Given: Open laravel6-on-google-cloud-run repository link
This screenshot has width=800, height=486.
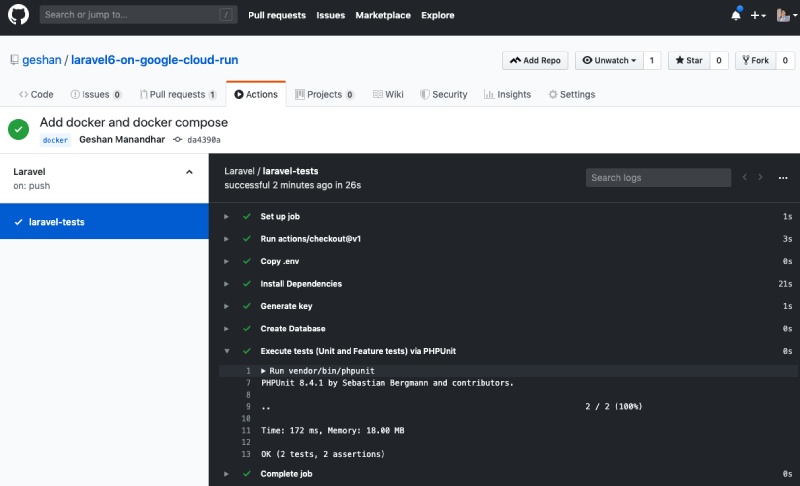Looking at the screenshot, I should coord(155,60).
